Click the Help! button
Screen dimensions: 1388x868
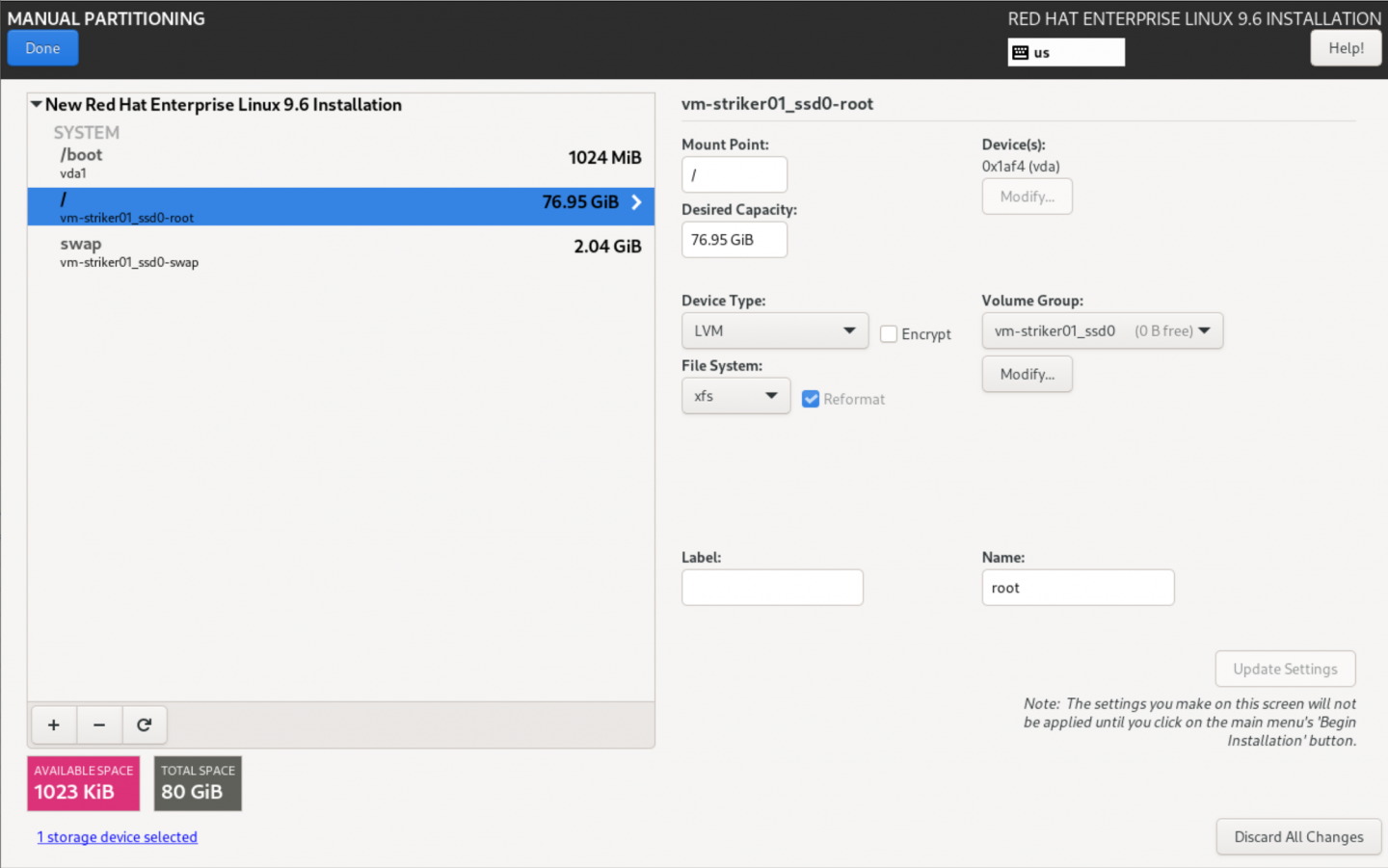coord(1346,48)
